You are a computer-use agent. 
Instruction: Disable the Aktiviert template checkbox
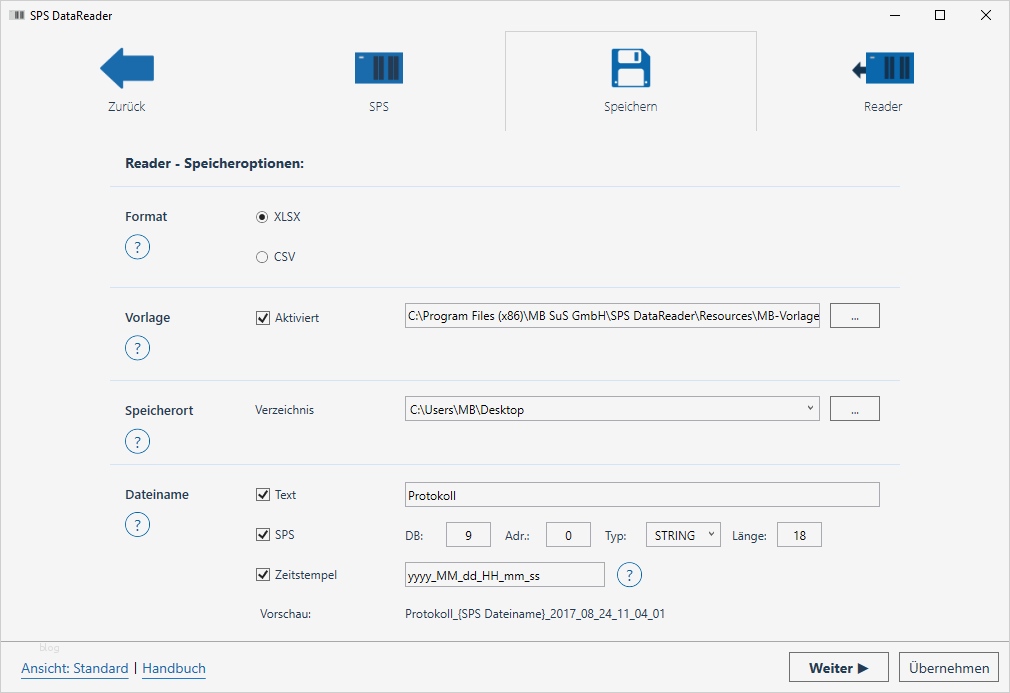pos(264,318)
